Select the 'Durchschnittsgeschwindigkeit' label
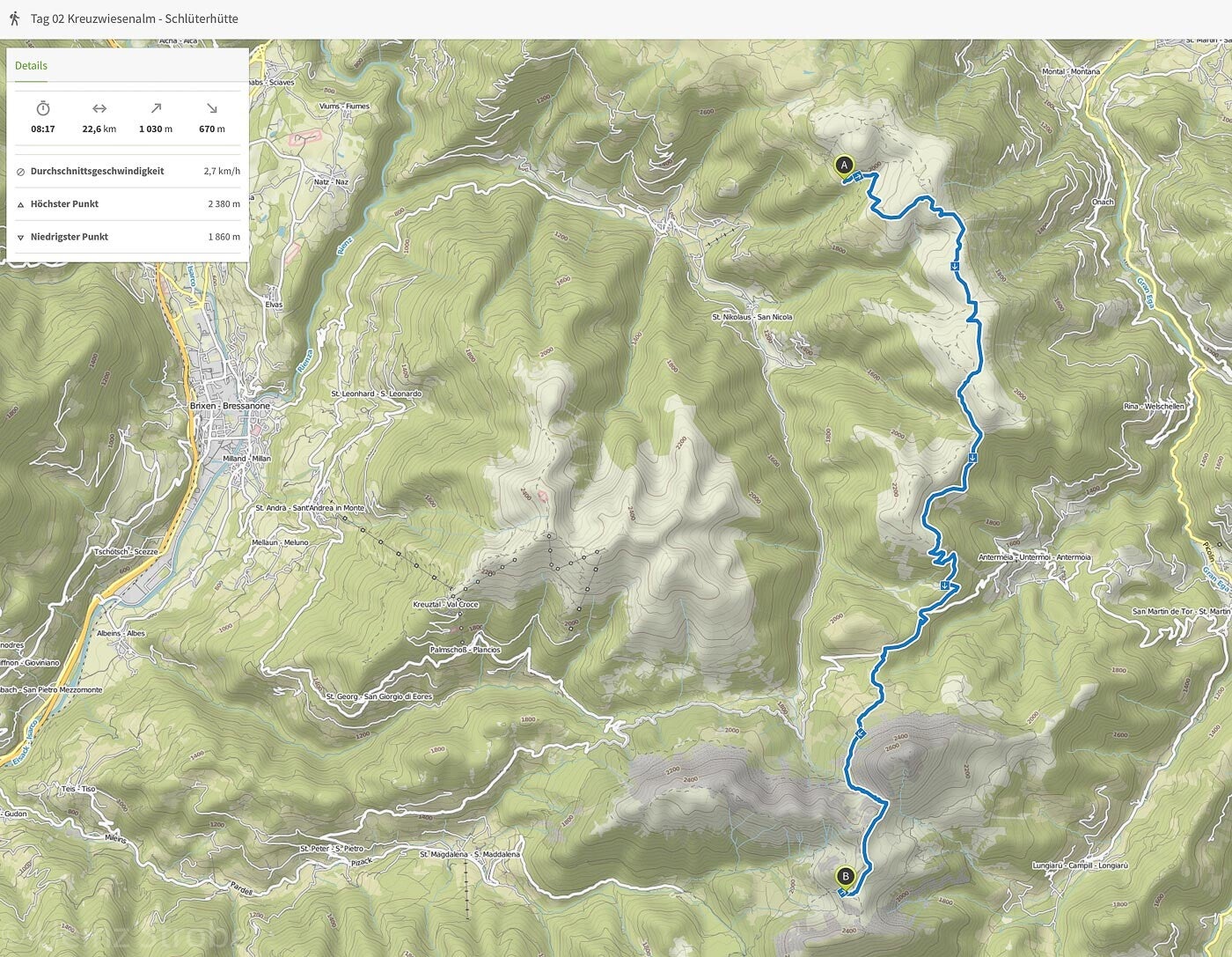The image size is (1232, 957). [x=97, y=171]
